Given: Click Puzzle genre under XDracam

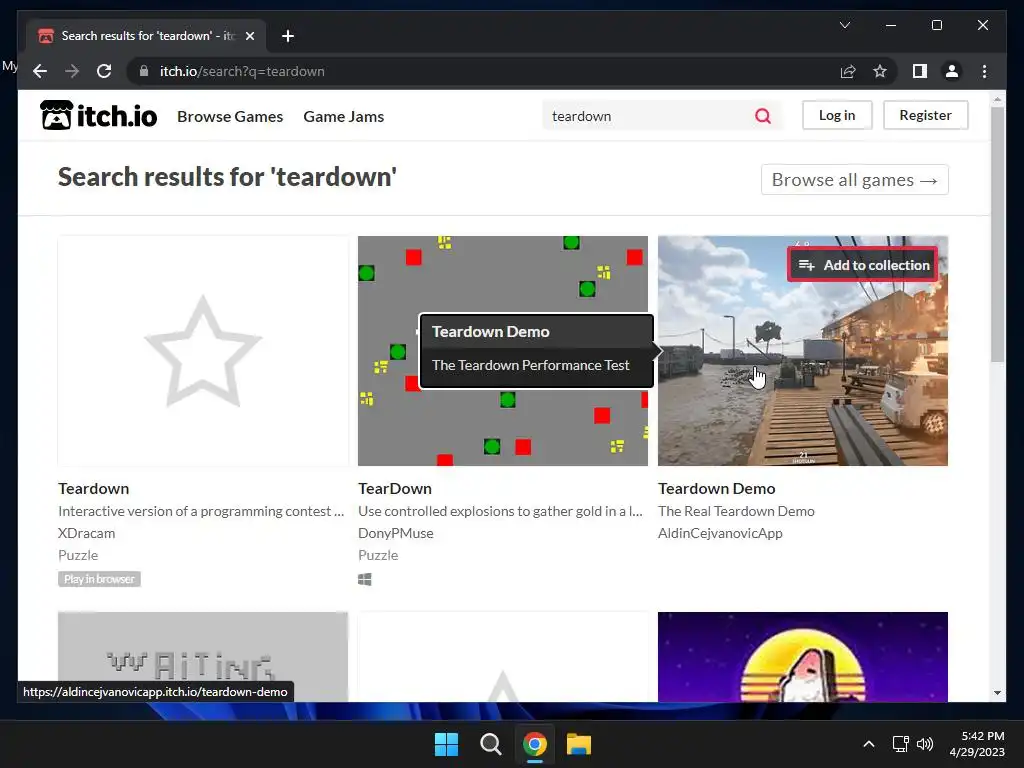Looking at the screenshot, I should (x=78, y=555).
